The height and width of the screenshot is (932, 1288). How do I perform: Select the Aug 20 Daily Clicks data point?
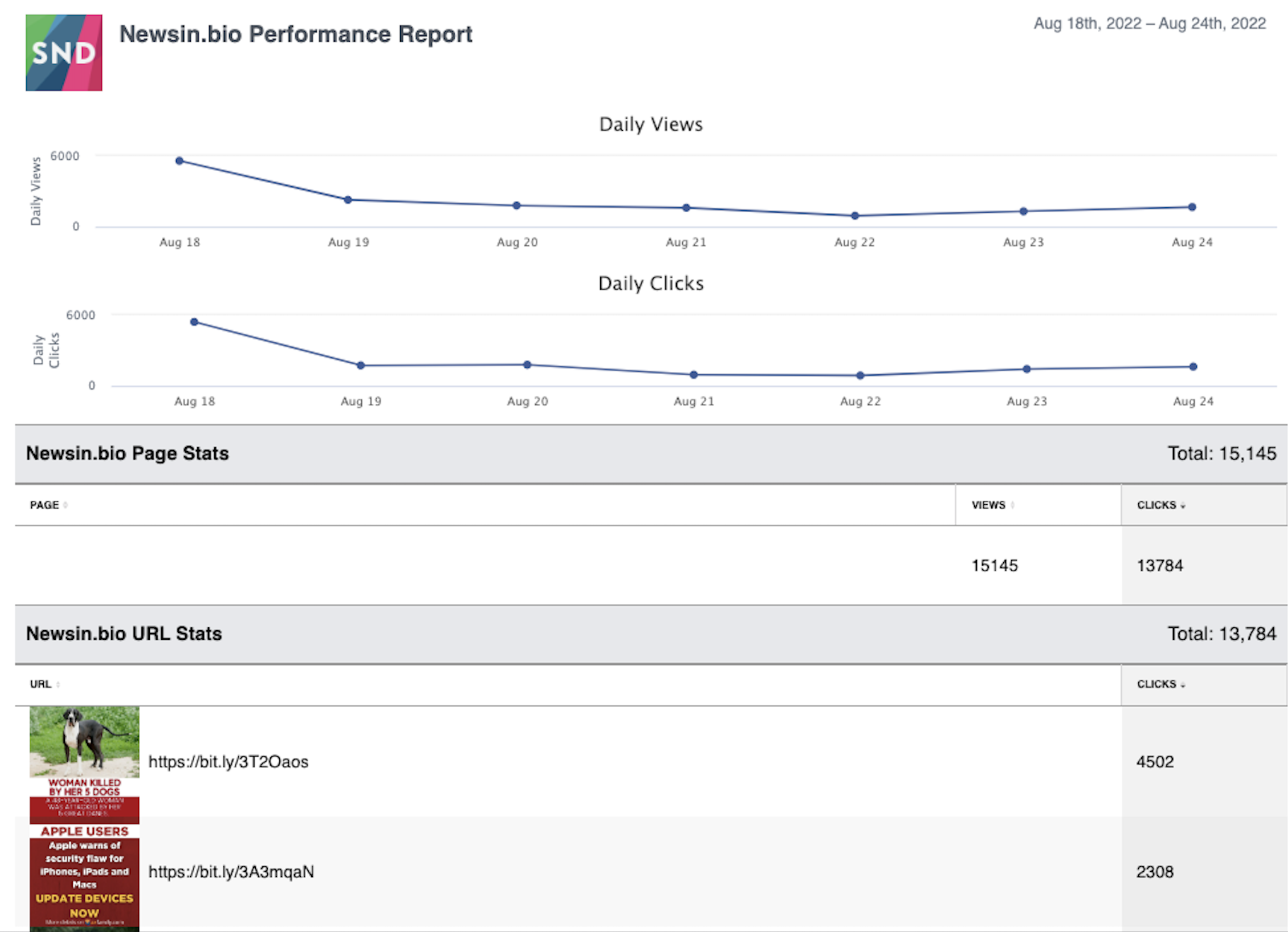(527, 365)
